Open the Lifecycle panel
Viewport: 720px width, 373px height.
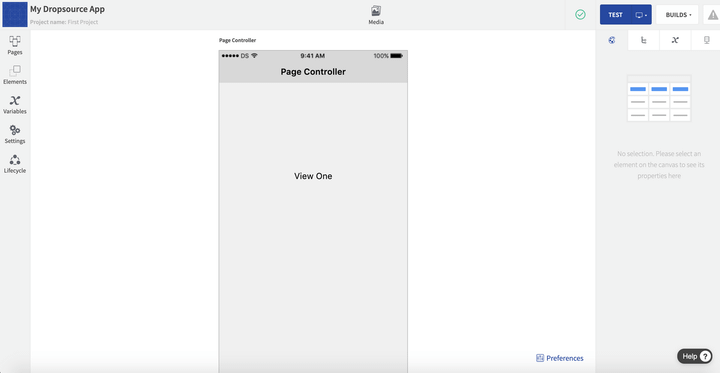(x=15, y=164)
